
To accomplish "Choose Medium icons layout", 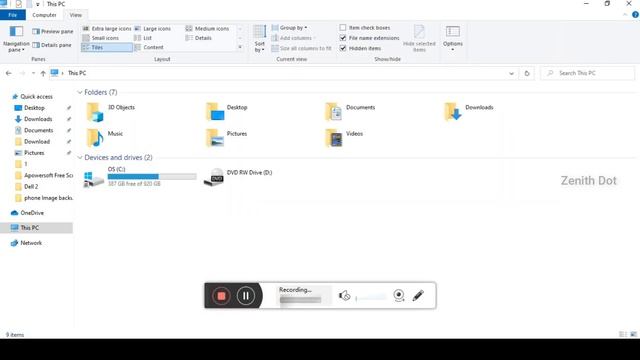I will pyautogui.click(x=207, y=29).
